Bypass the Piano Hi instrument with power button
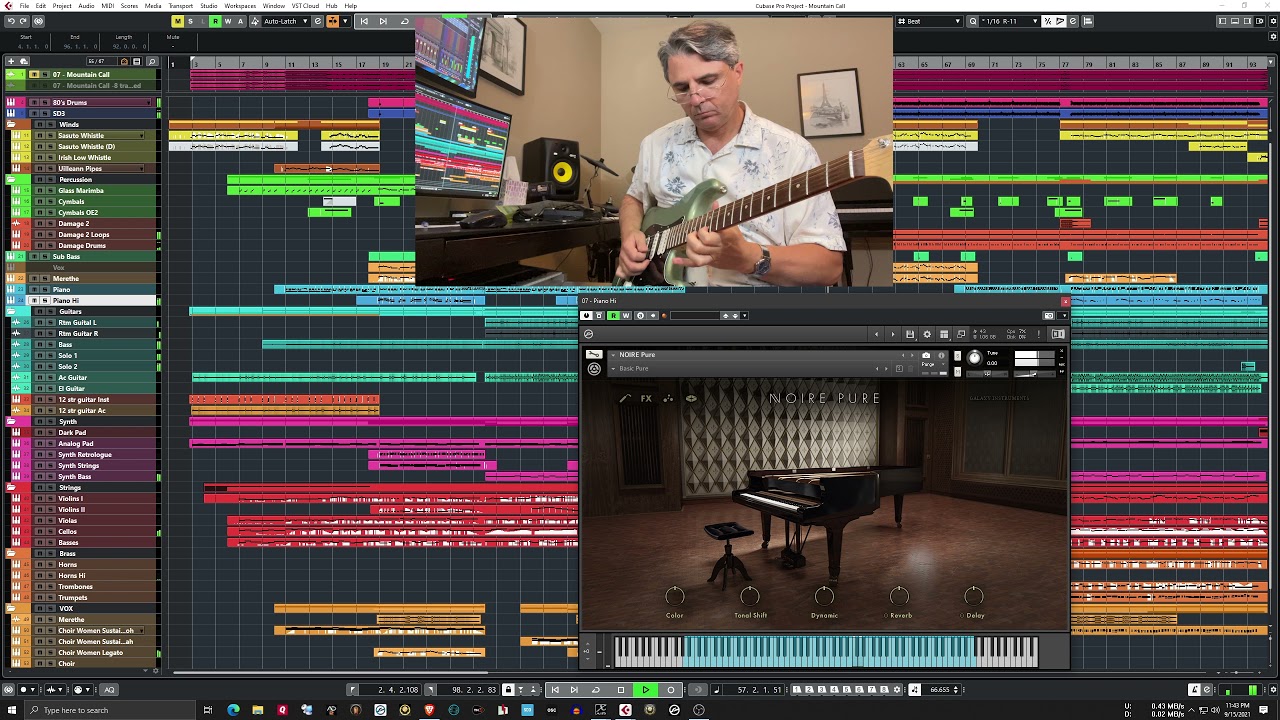 coord(587,316)
